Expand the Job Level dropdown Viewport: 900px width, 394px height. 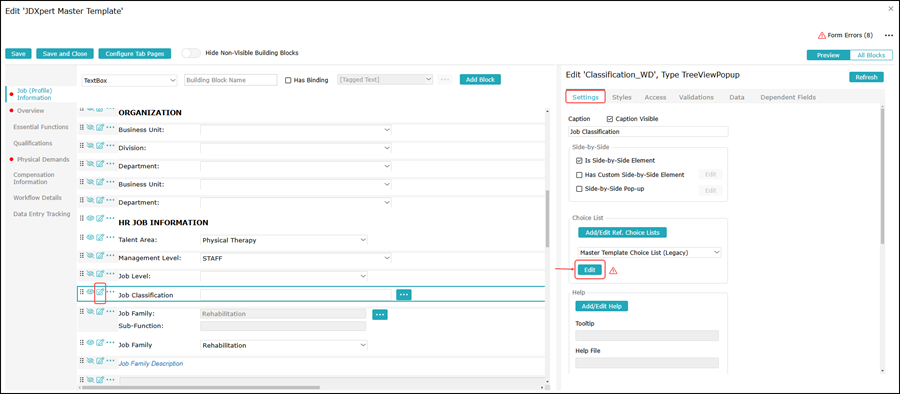tap(284, 277)
